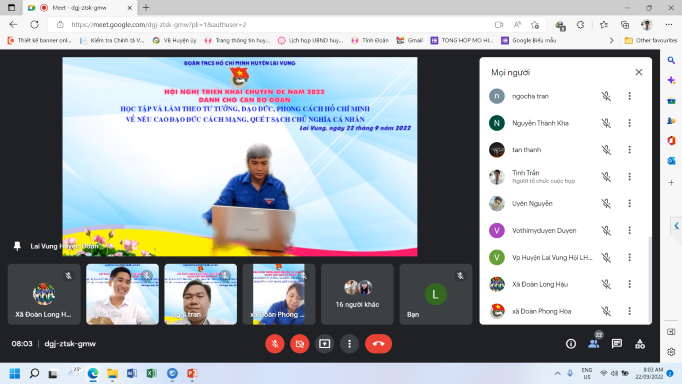Image resolution: width=682 pixels, height=384 pixels.
Task: Open Excel from the taskbar
Action: 152,374
